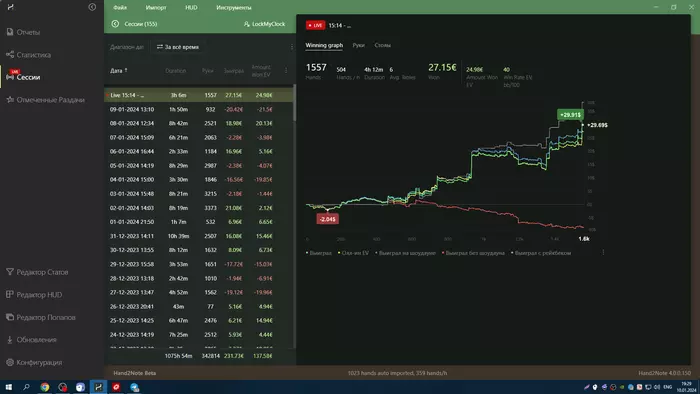Collapse the sidebar with the arrow icon
Screen dimensions: 700x394
coord(92,7)
